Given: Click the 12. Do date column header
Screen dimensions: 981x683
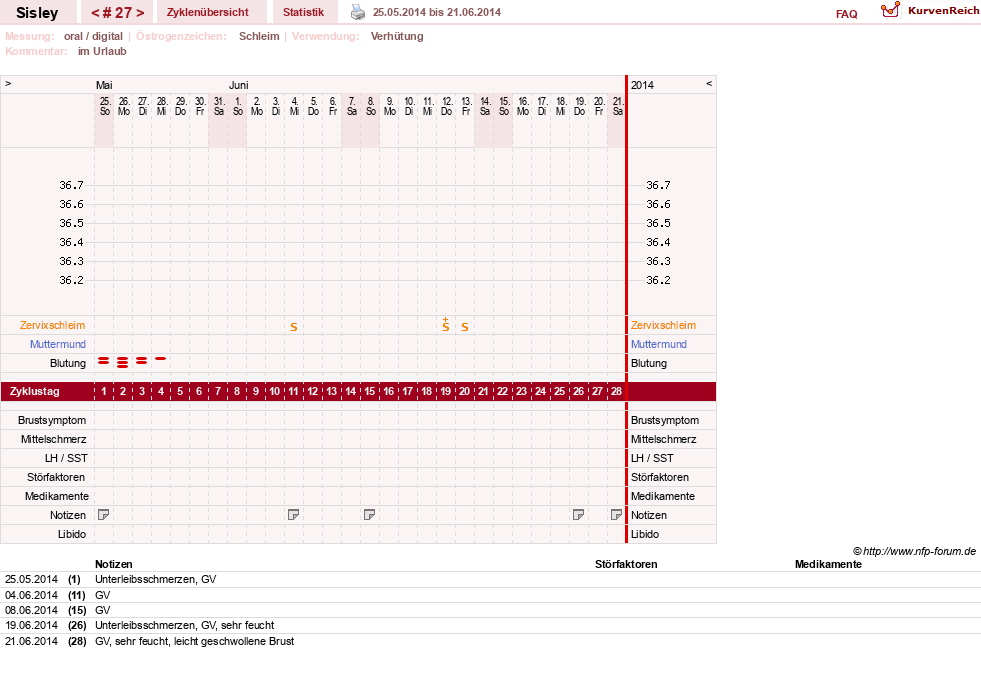Looking at the screenshot, I should pos(447,106).
